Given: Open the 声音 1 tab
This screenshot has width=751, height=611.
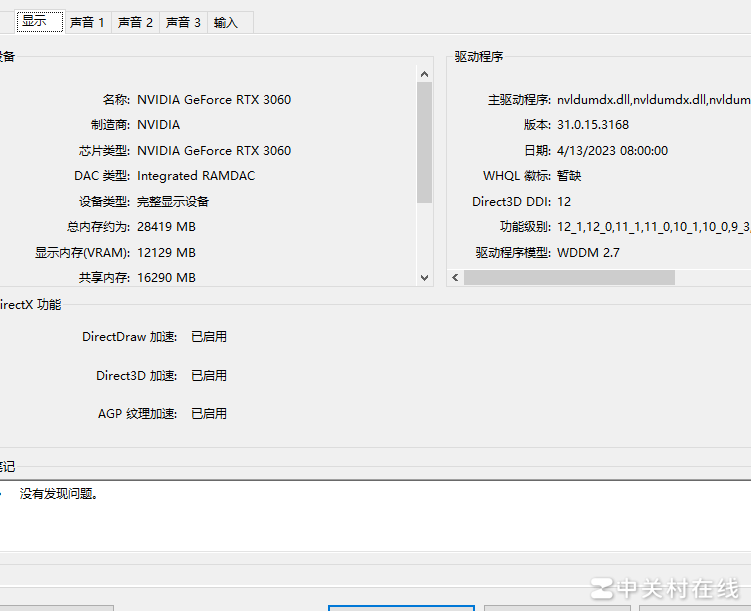Looking at the screenshot, I should point(87,22).
